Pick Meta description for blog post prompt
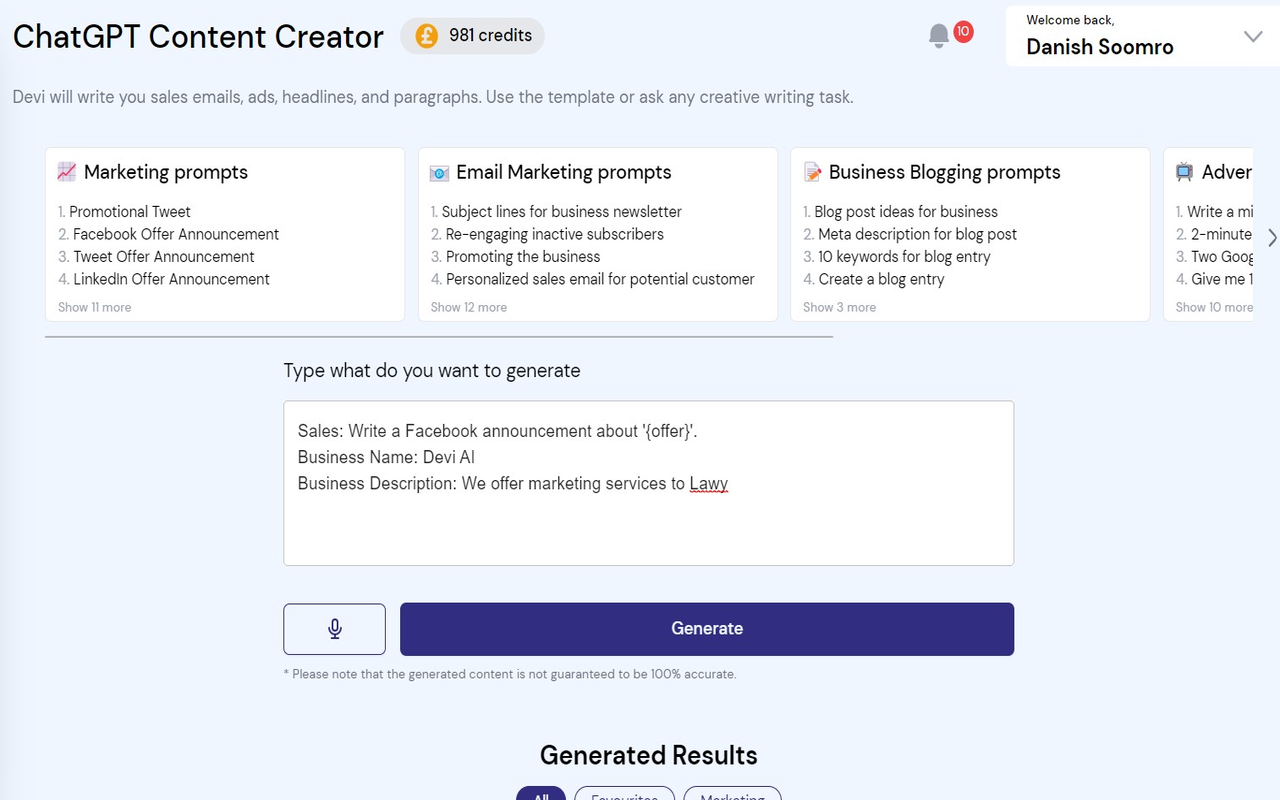Screen dimensions: 1280x800 coord(917,234)
